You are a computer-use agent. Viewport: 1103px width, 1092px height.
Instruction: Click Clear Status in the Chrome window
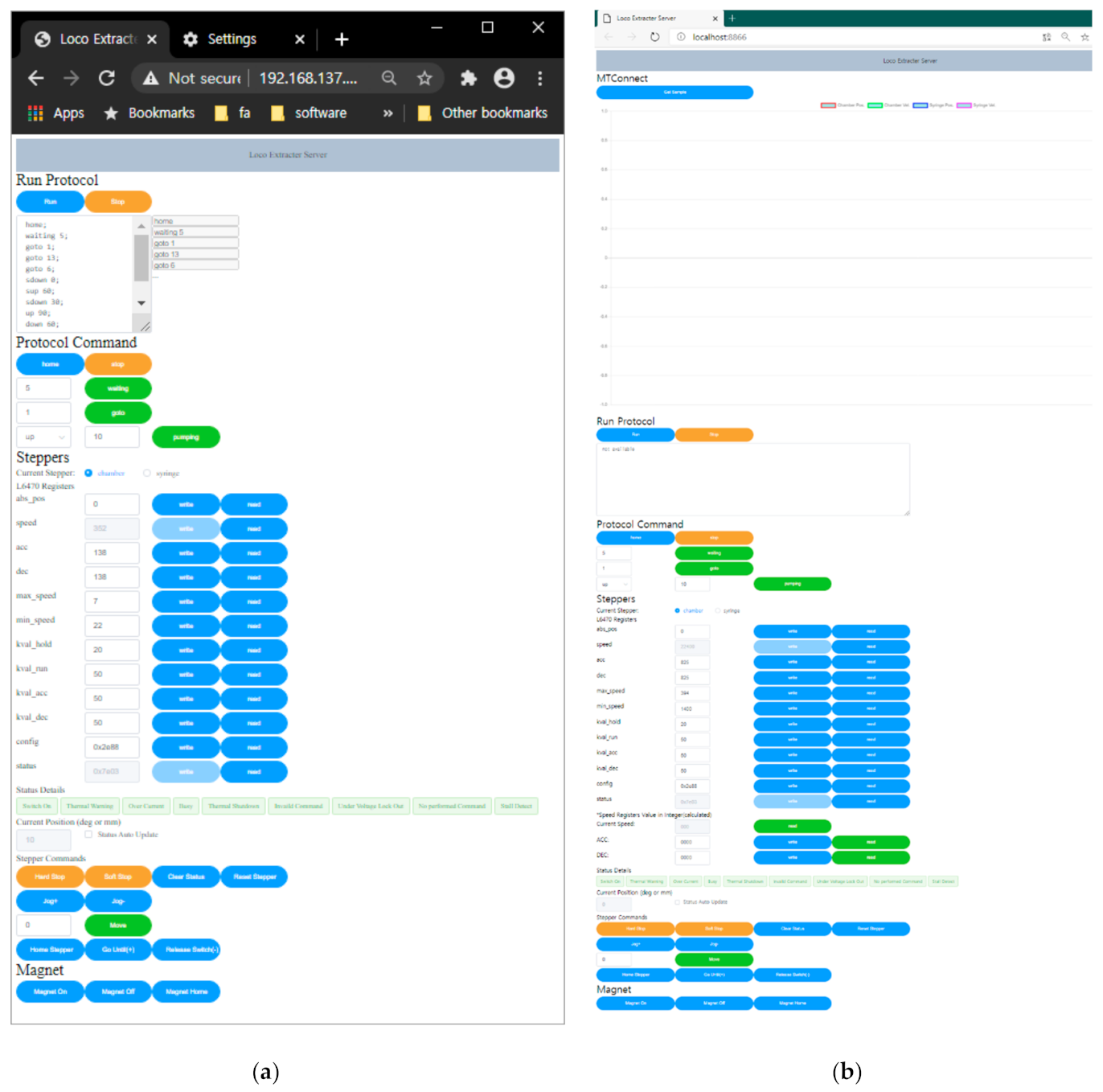pyautogui.click(x=186, y=876)
